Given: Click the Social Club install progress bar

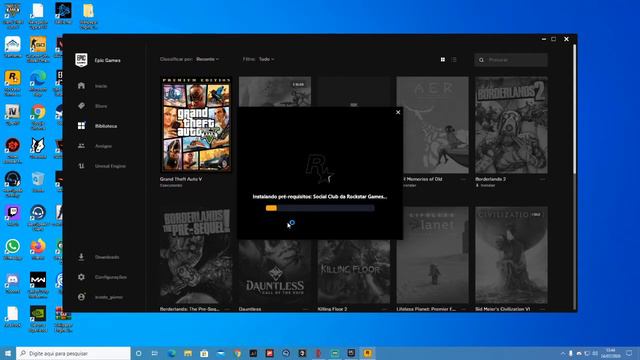Looking at the screenshot, I should coord(320,208).
